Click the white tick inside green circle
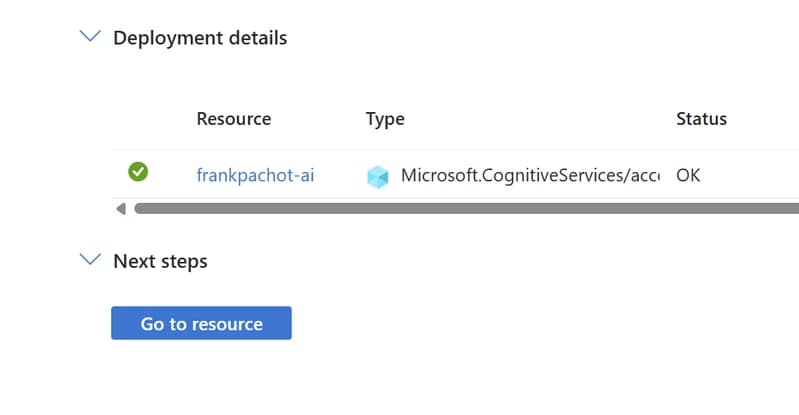The height and width of the screenshot is (415, 799). [x=138, y=172]
